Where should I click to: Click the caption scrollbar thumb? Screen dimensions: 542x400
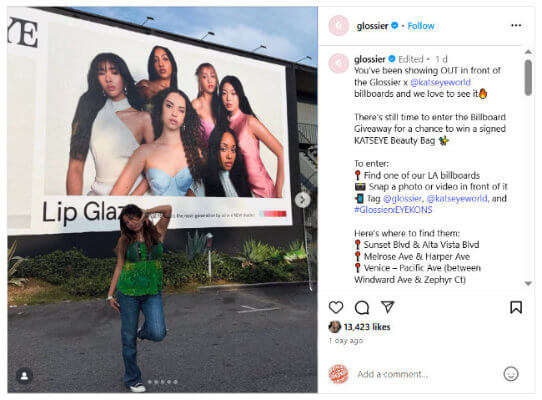pos(528,77)
